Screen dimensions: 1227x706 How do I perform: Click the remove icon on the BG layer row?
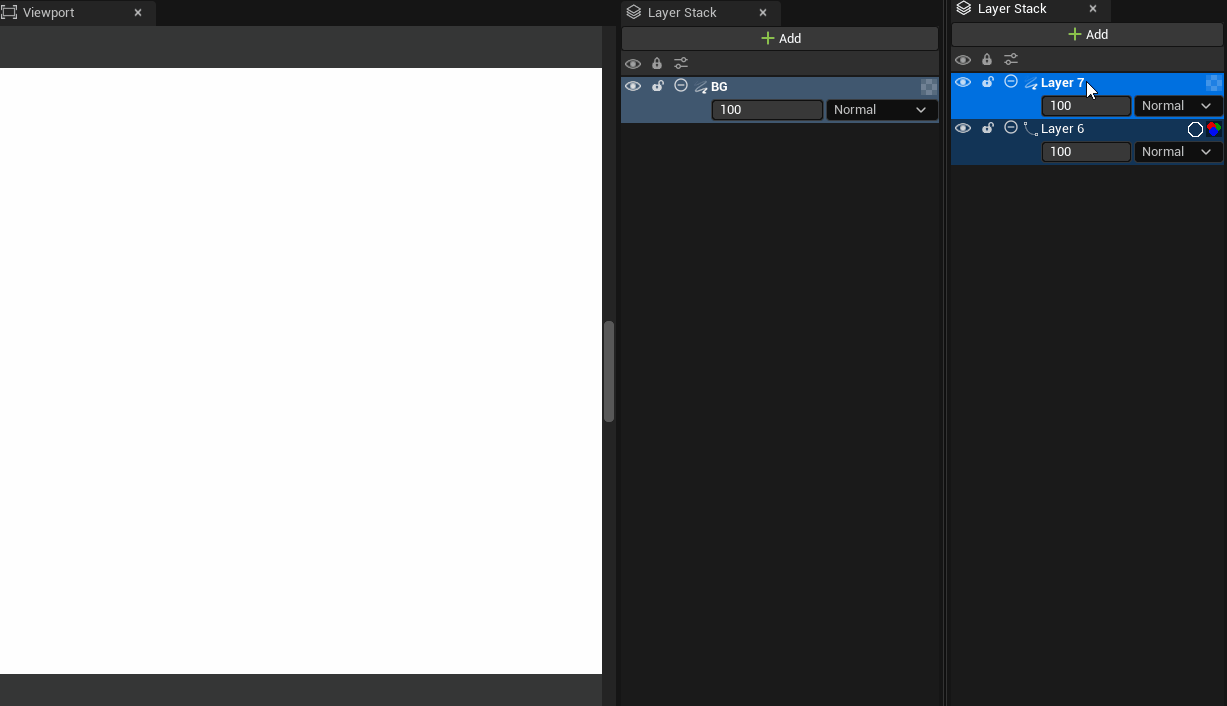pos(680,86)
